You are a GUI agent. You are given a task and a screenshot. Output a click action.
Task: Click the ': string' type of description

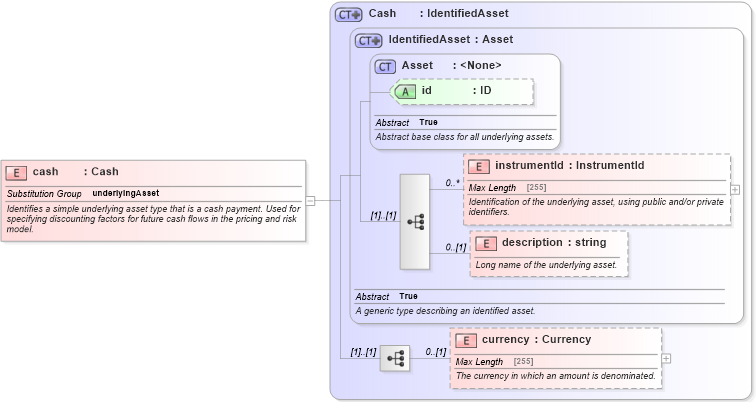[587, 242]
